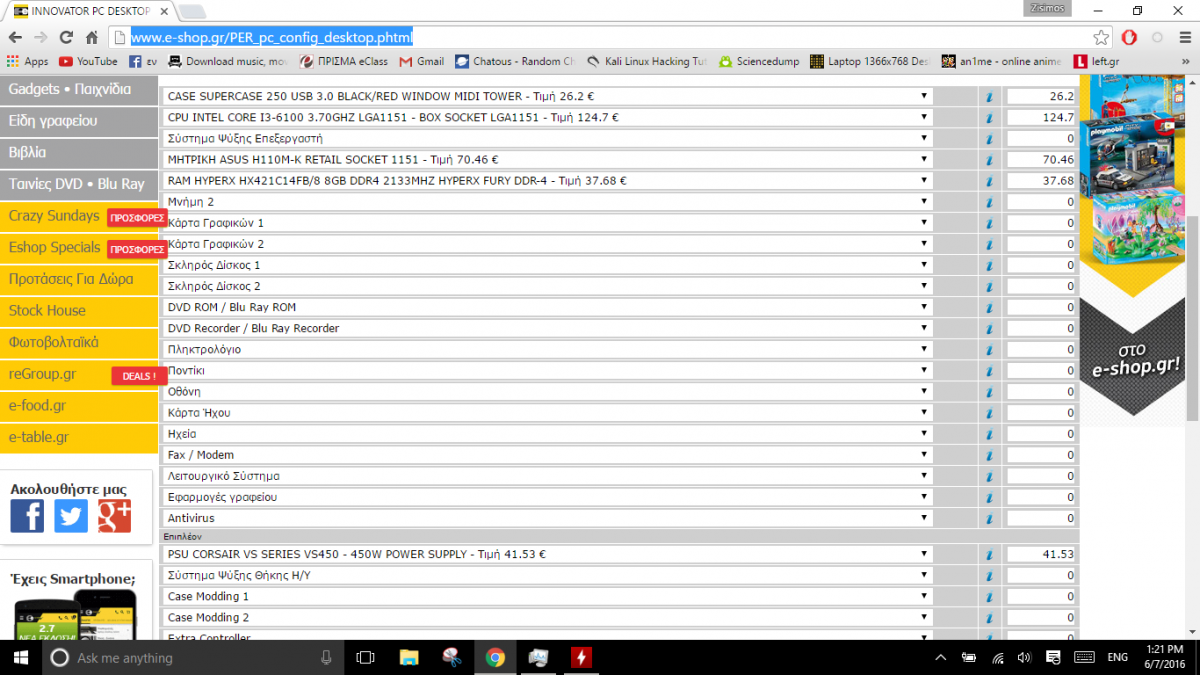
Task: Bookmark this page with the star icon
Action: (1101, 37)
